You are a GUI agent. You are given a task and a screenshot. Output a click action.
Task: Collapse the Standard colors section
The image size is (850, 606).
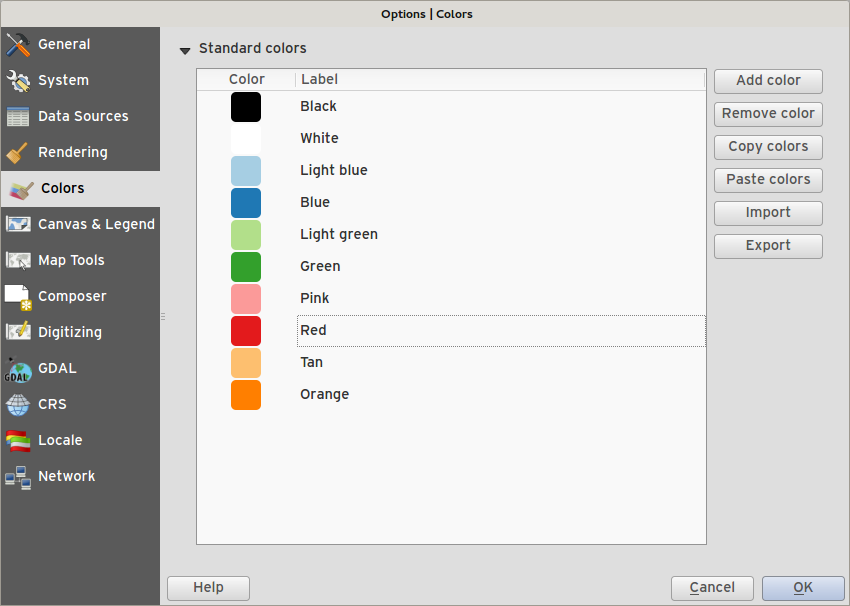point(185,49)
